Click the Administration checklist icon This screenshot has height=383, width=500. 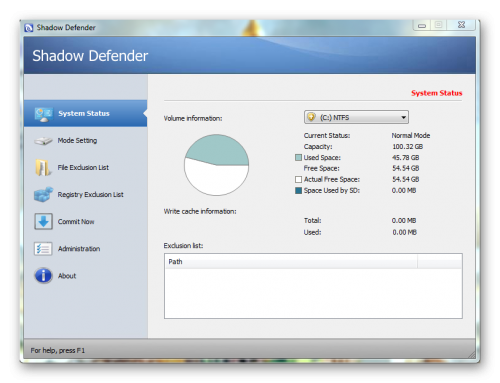43,249
